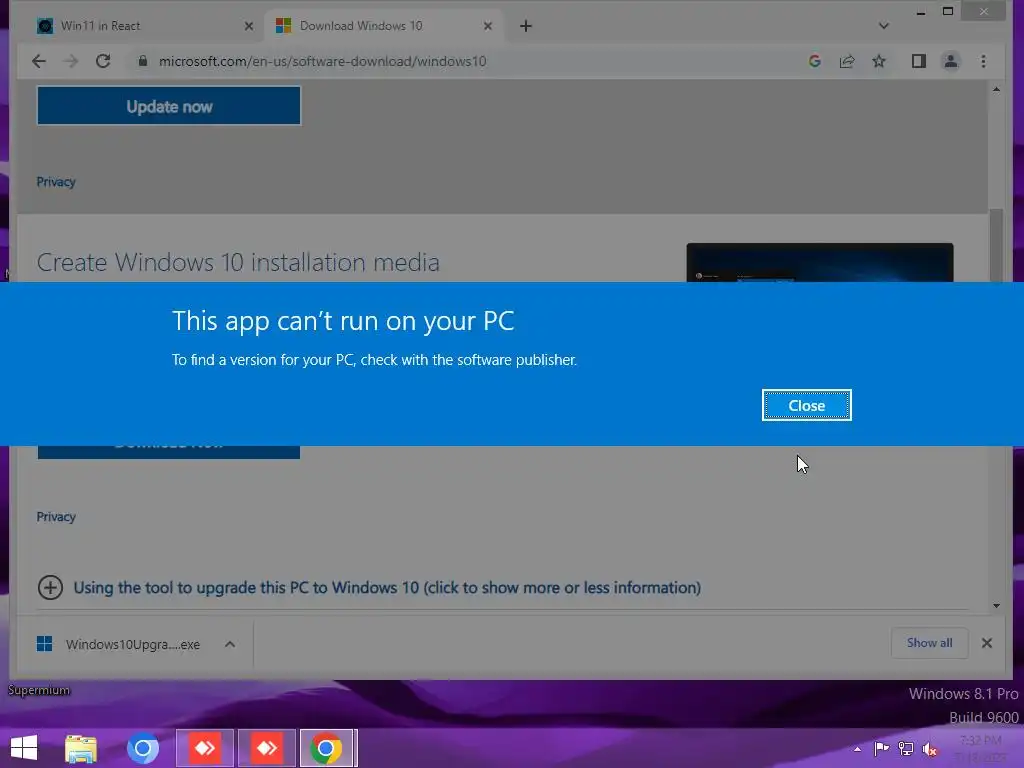Close the Download Windows 10 tab
The height and width of the screenshot is (768, 1024).
[x=488, y=26]
